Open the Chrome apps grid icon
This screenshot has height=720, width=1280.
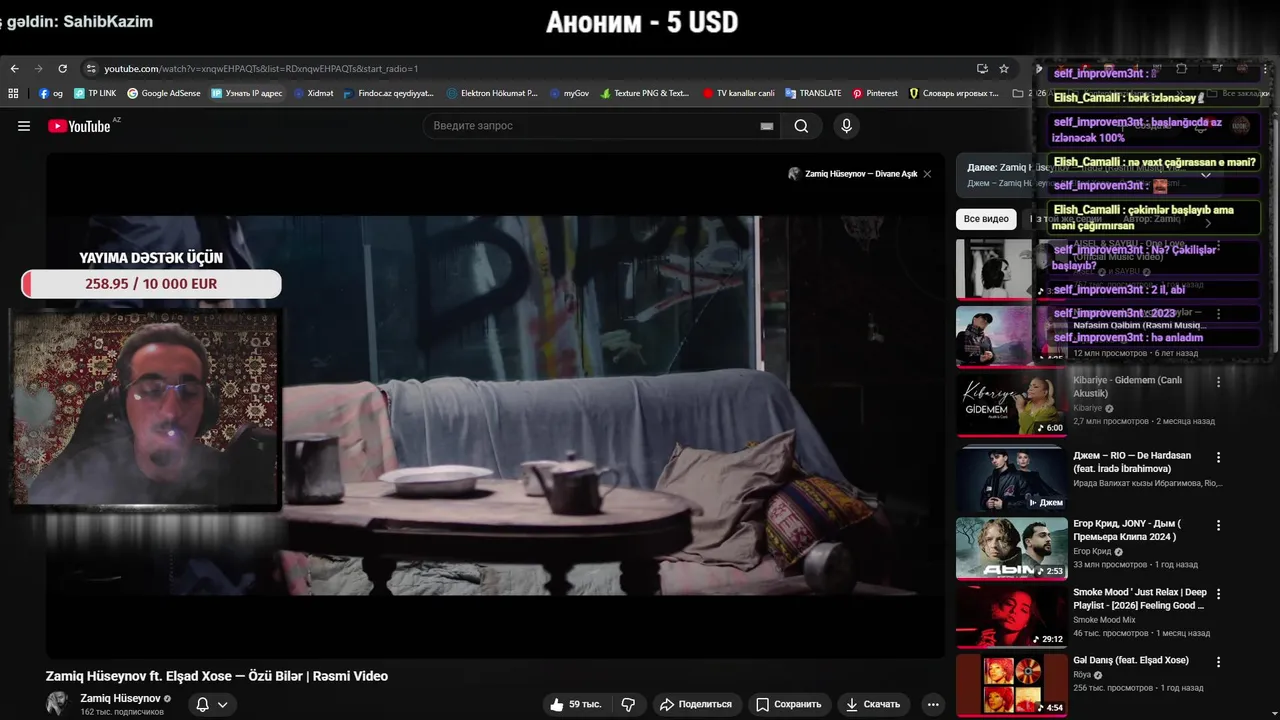(13, 93)
